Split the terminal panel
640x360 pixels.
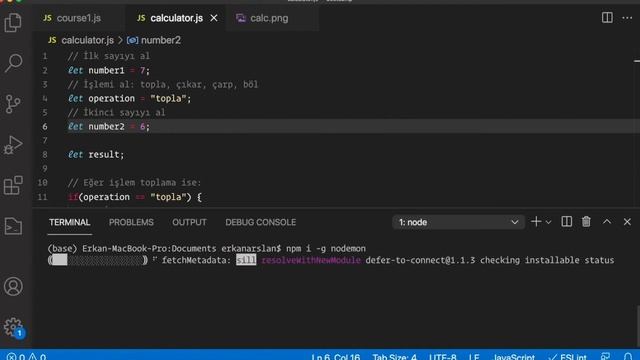567,222
